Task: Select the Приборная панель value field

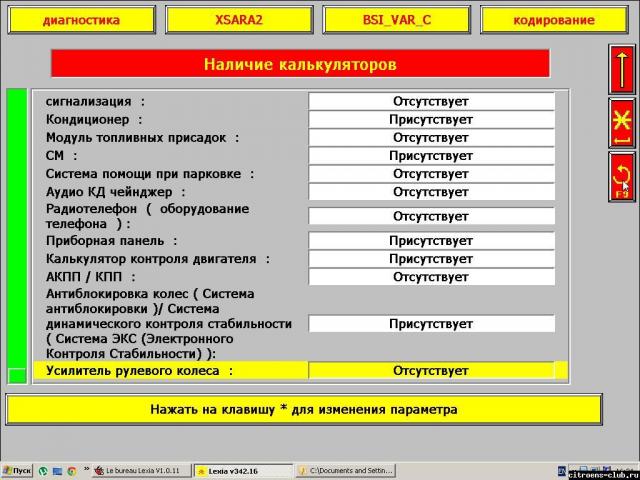Action: tap(431, 241)
